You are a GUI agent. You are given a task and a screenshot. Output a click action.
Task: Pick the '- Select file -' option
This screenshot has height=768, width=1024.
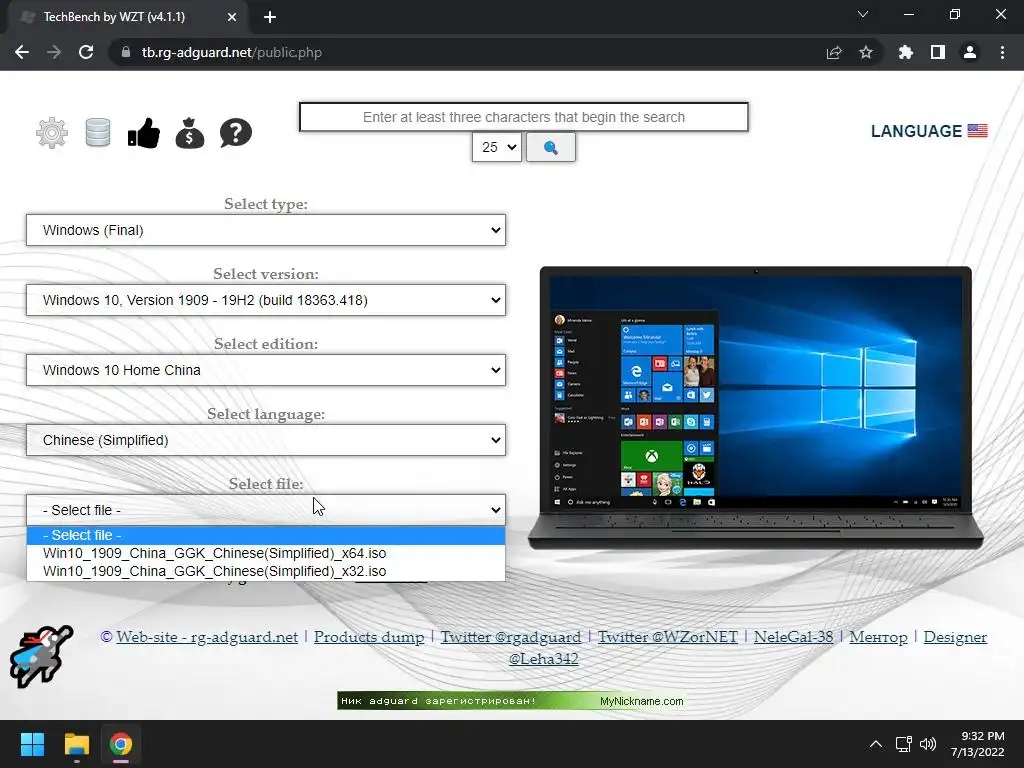[x=266, y=536]
